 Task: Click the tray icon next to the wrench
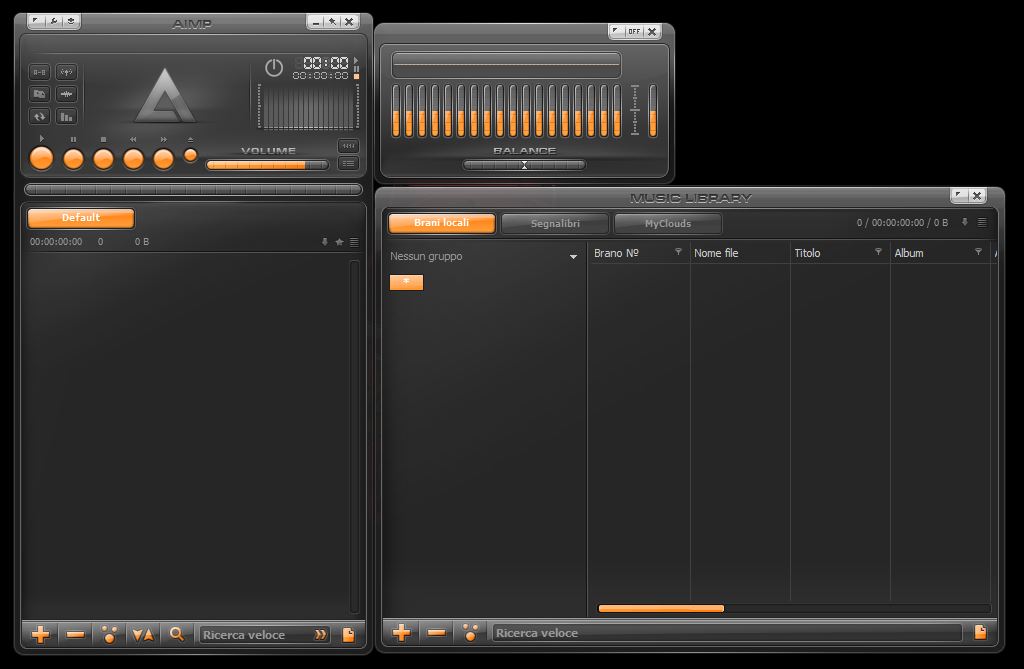(x=71, y=22)
